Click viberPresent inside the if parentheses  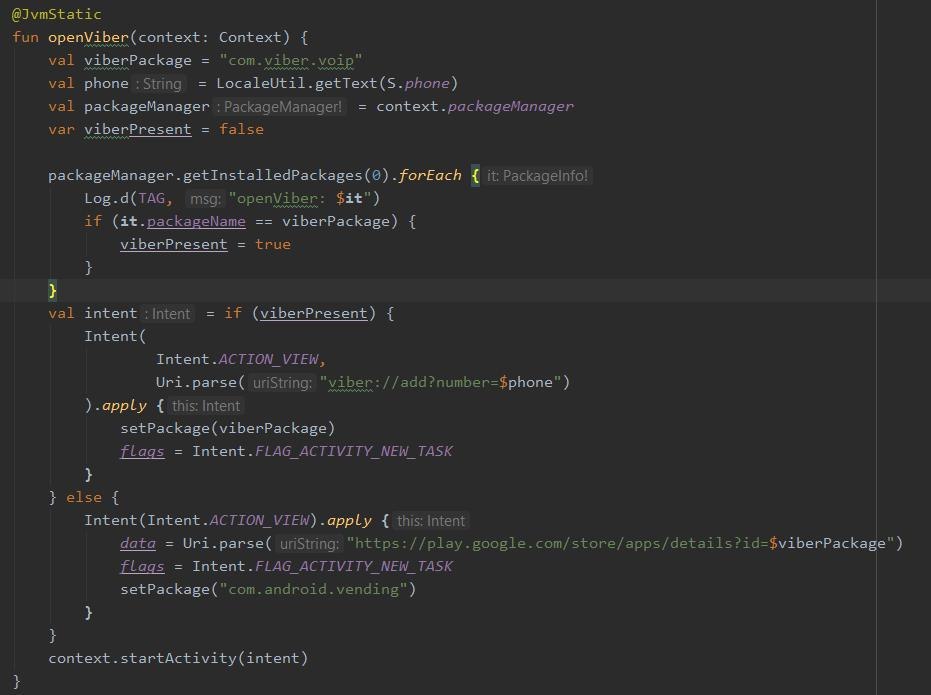tap(314, 313)
